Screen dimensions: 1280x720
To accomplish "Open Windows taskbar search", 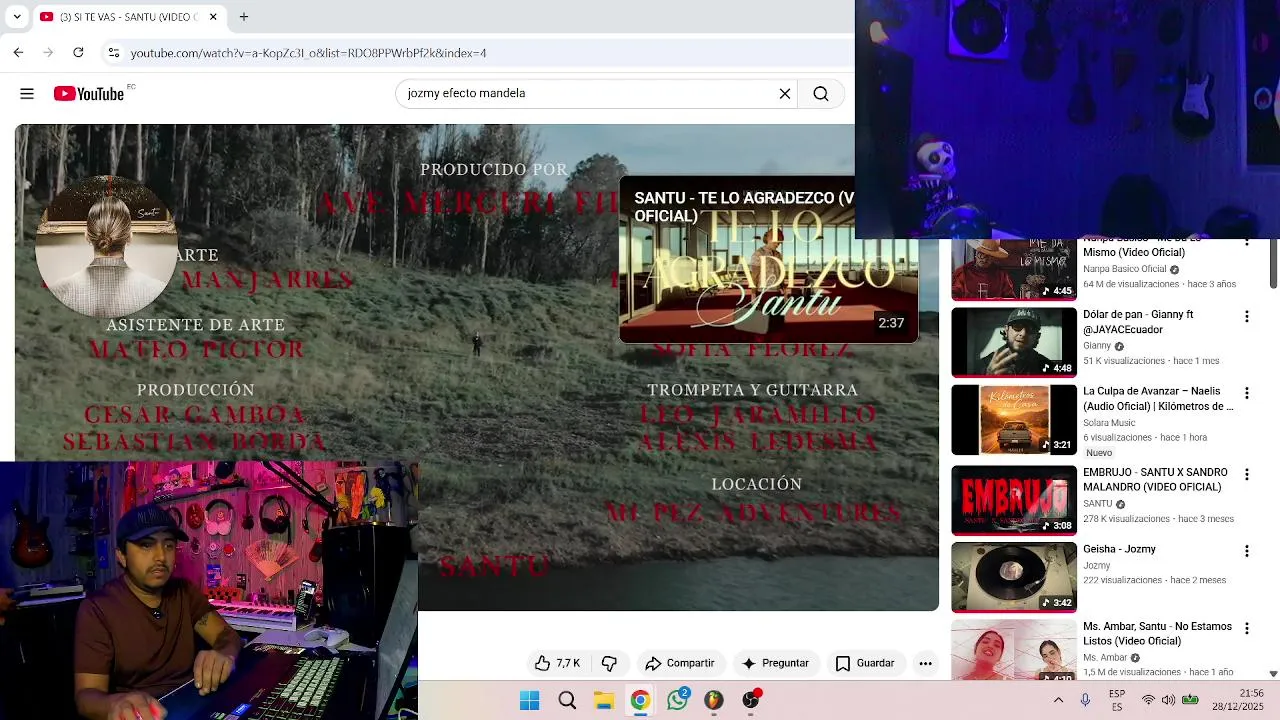I will click(567, 701).
